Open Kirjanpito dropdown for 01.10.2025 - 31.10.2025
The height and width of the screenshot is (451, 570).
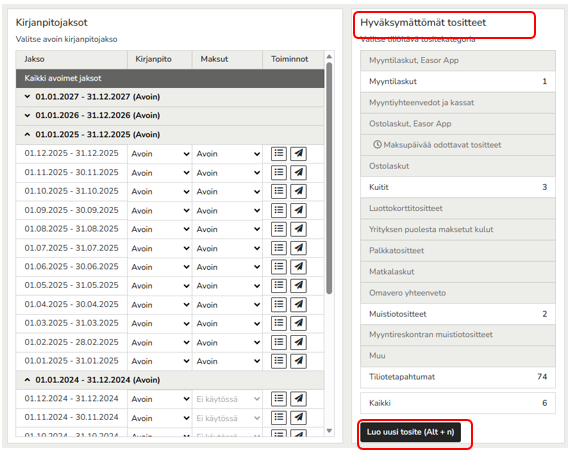point(160,192)
